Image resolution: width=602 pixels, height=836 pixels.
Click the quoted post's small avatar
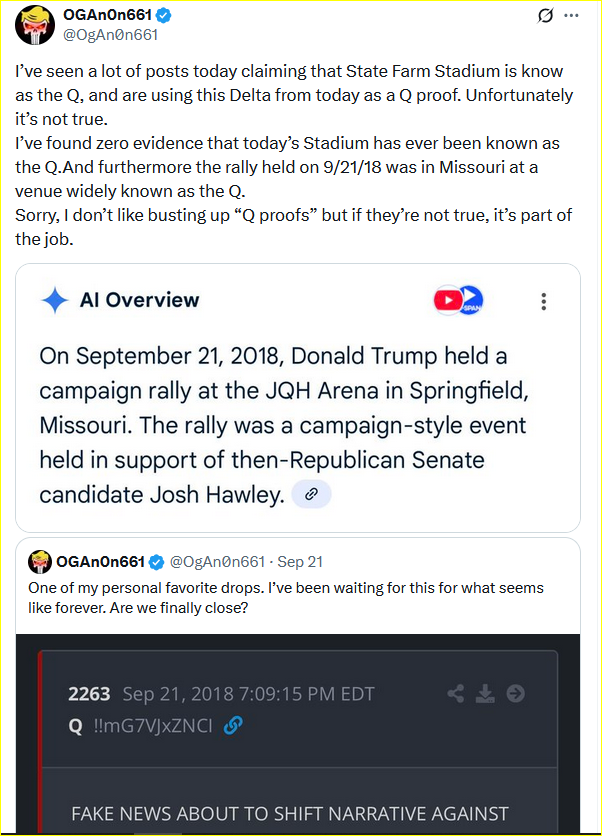point(40,561)
